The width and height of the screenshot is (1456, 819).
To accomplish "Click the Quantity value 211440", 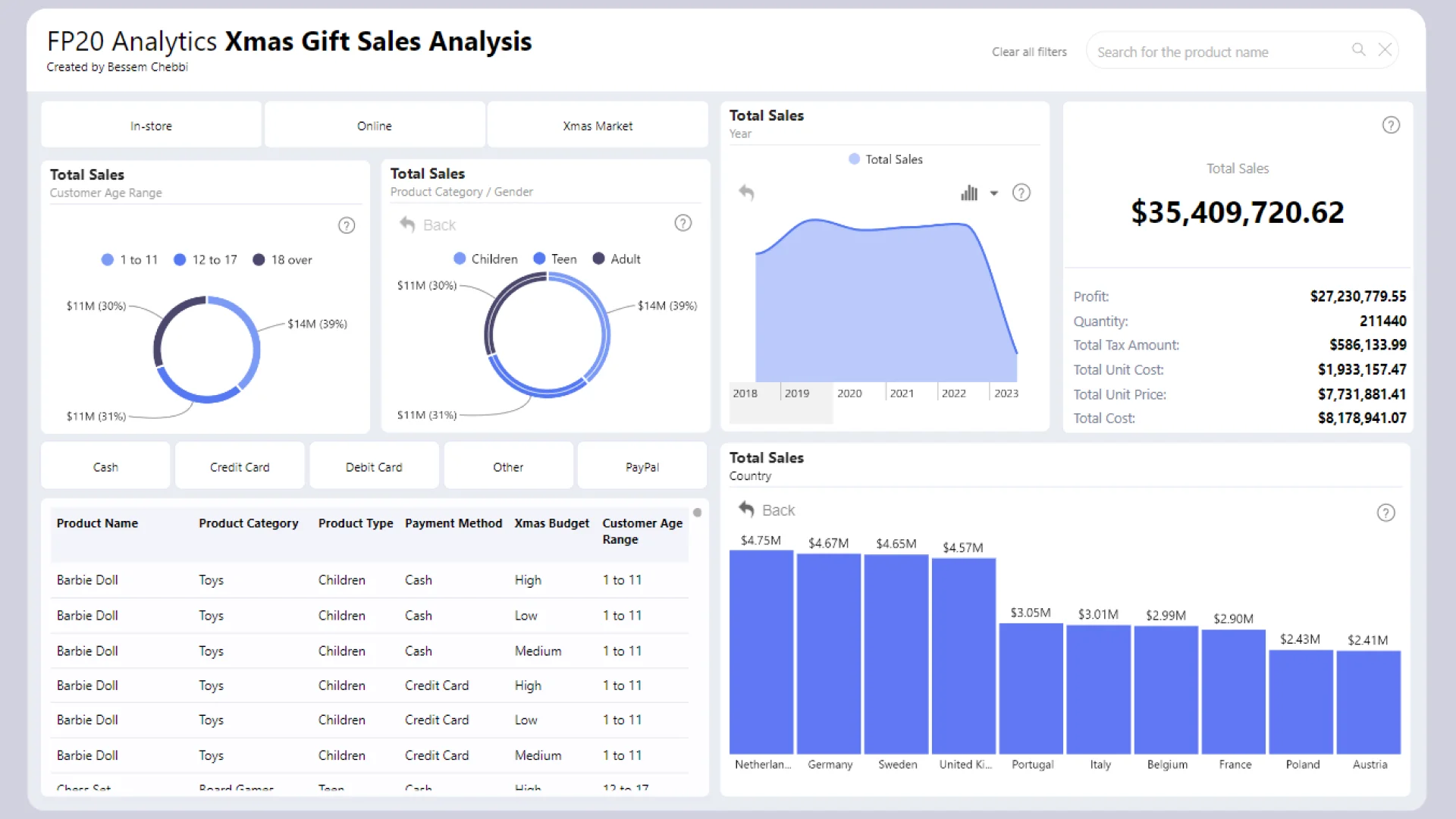I will click(1383, 321).
